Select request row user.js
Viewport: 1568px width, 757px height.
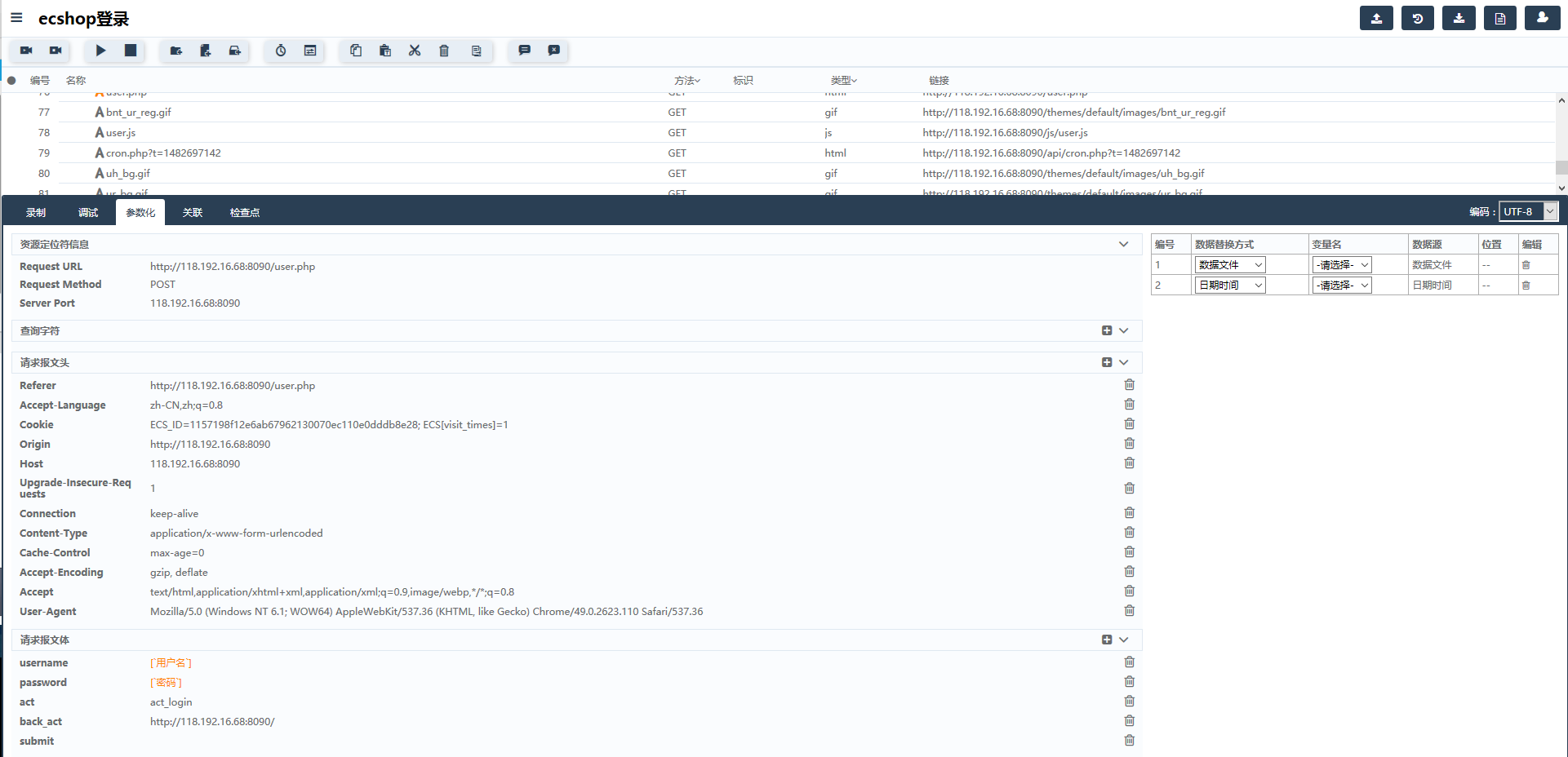click(778, 133)
